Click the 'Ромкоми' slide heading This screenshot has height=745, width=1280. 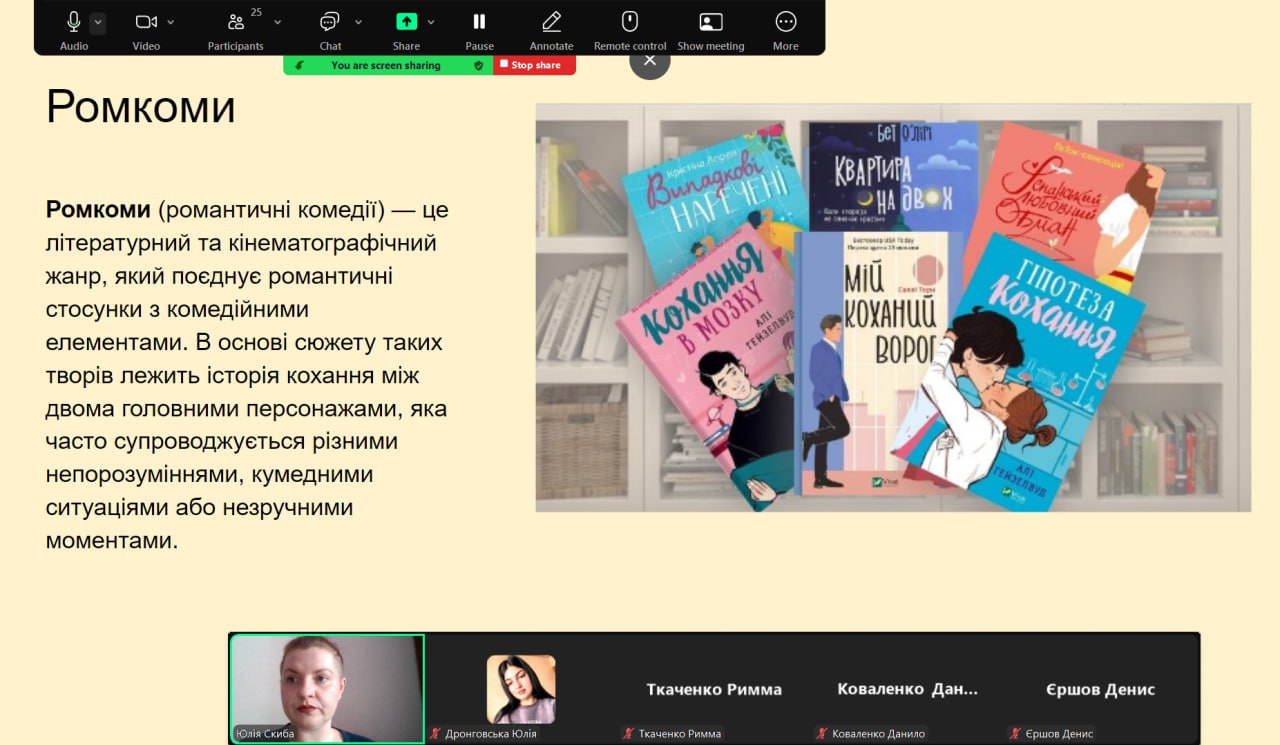click(141, 107)
